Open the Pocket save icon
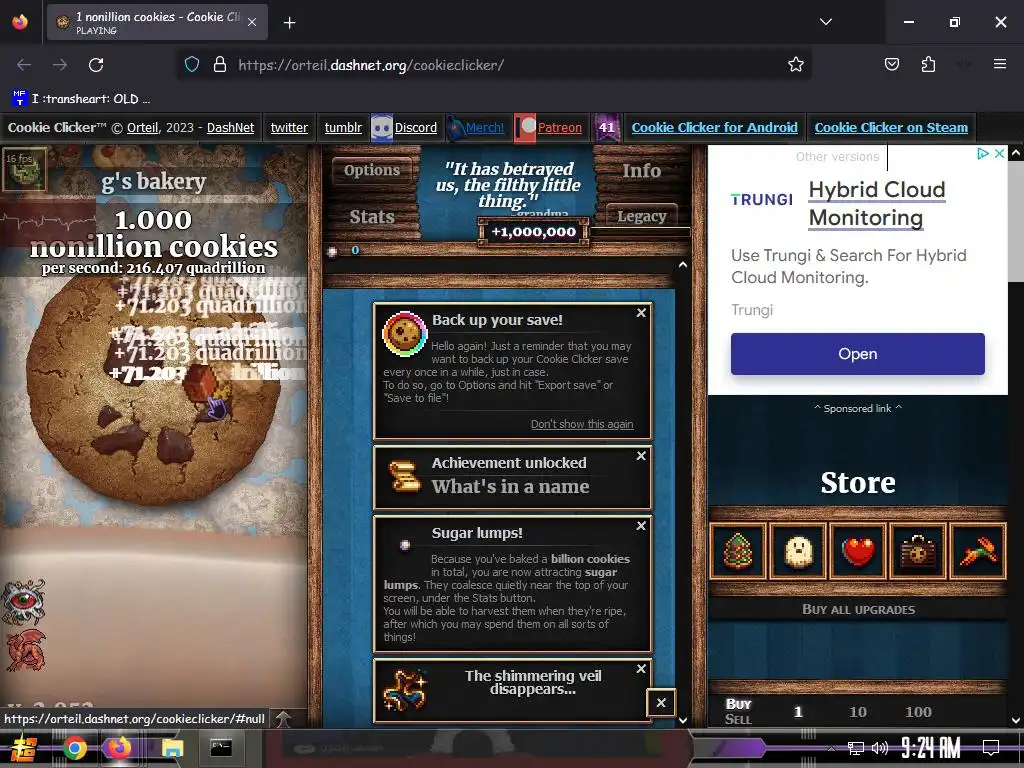 pos(891,64)
